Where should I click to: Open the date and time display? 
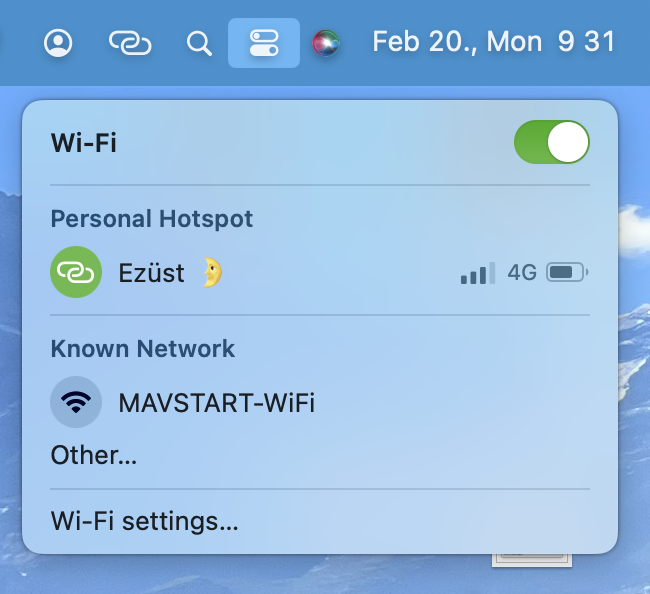[x=493, y=42]
